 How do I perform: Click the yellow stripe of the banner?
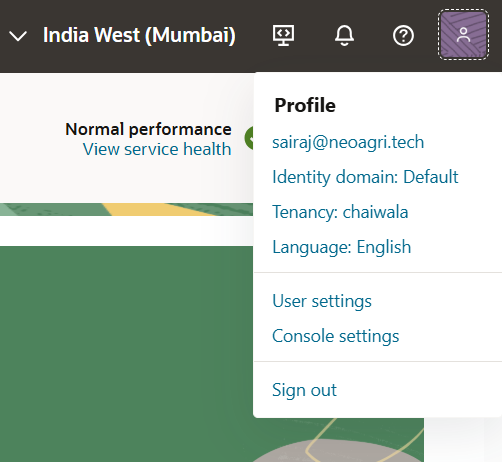(x=160, y=209)
